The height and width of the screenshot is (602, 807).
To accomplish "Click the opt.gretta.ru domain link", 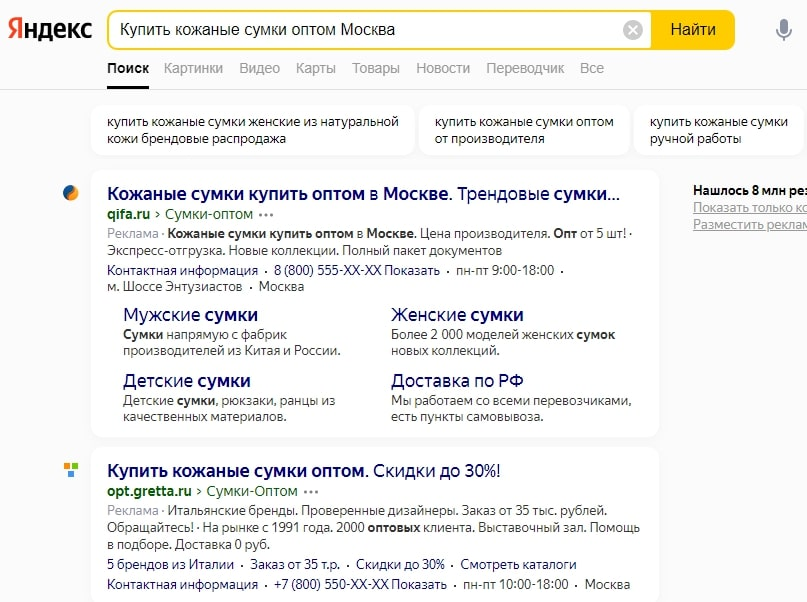I will coord(149,491).
